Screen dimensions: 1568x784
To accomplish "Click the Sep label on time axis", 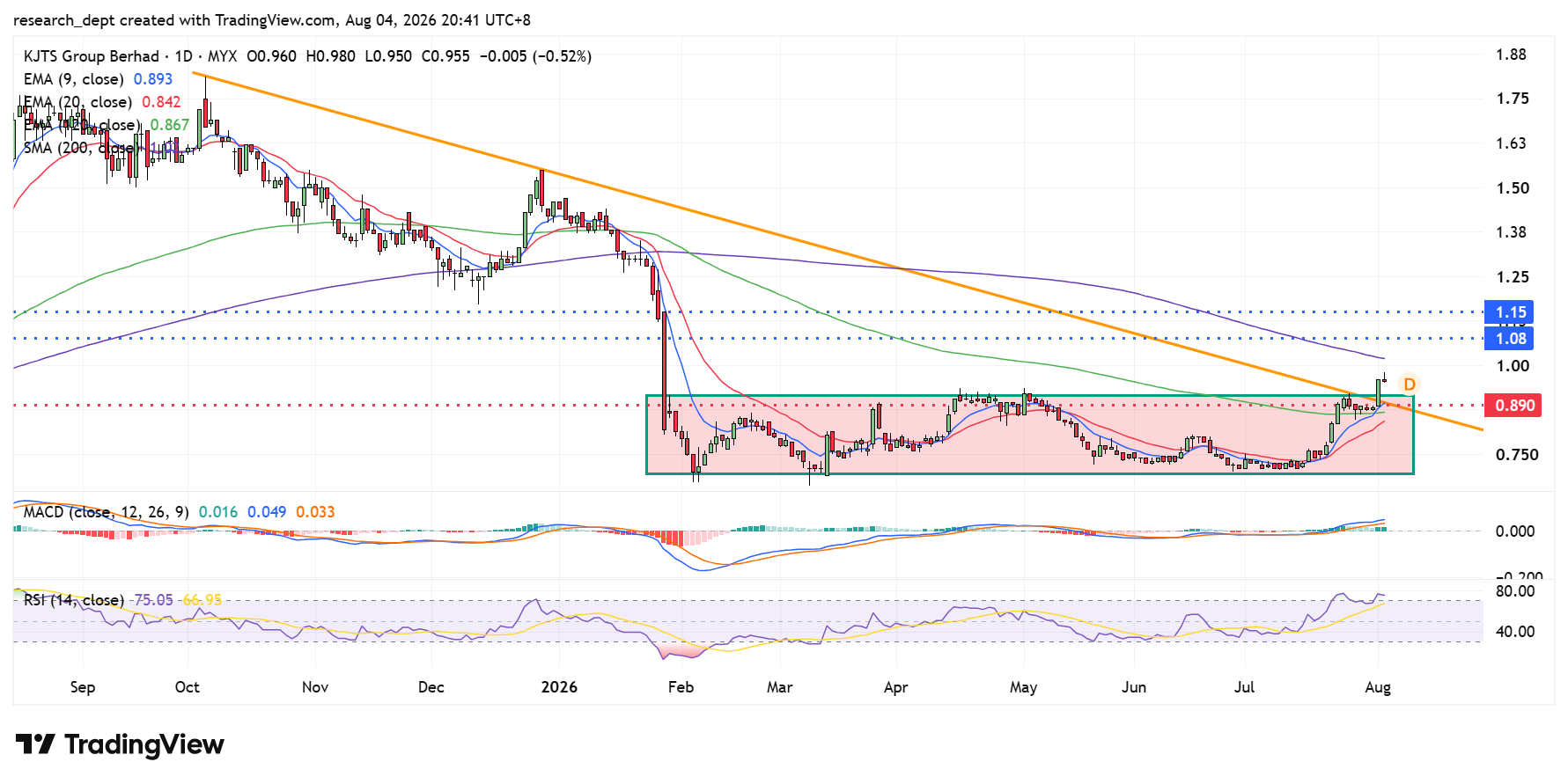I will point(83,687).
